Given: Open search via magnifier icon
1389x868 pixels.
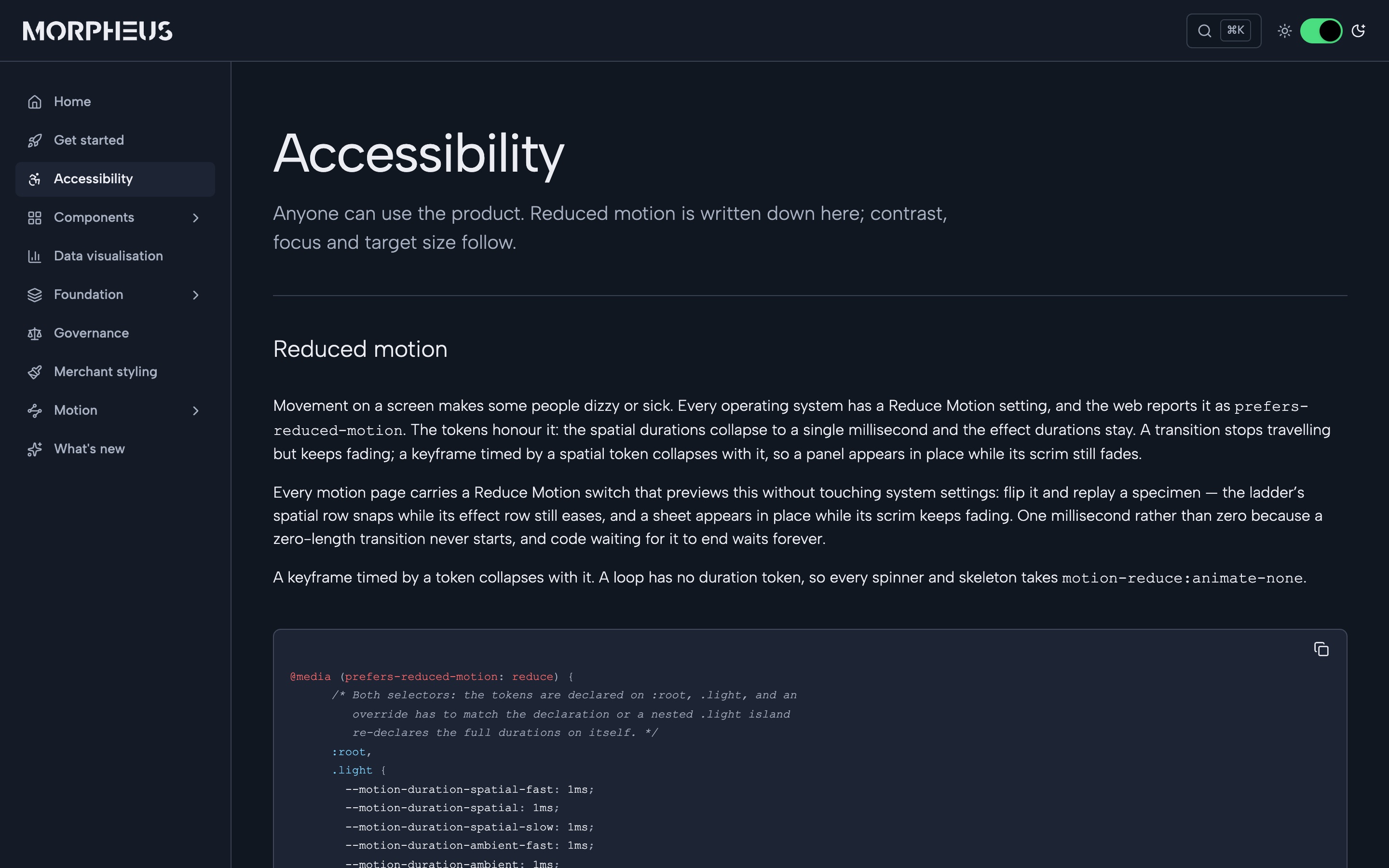Looking at the screenshot, I should [1204, 31].
